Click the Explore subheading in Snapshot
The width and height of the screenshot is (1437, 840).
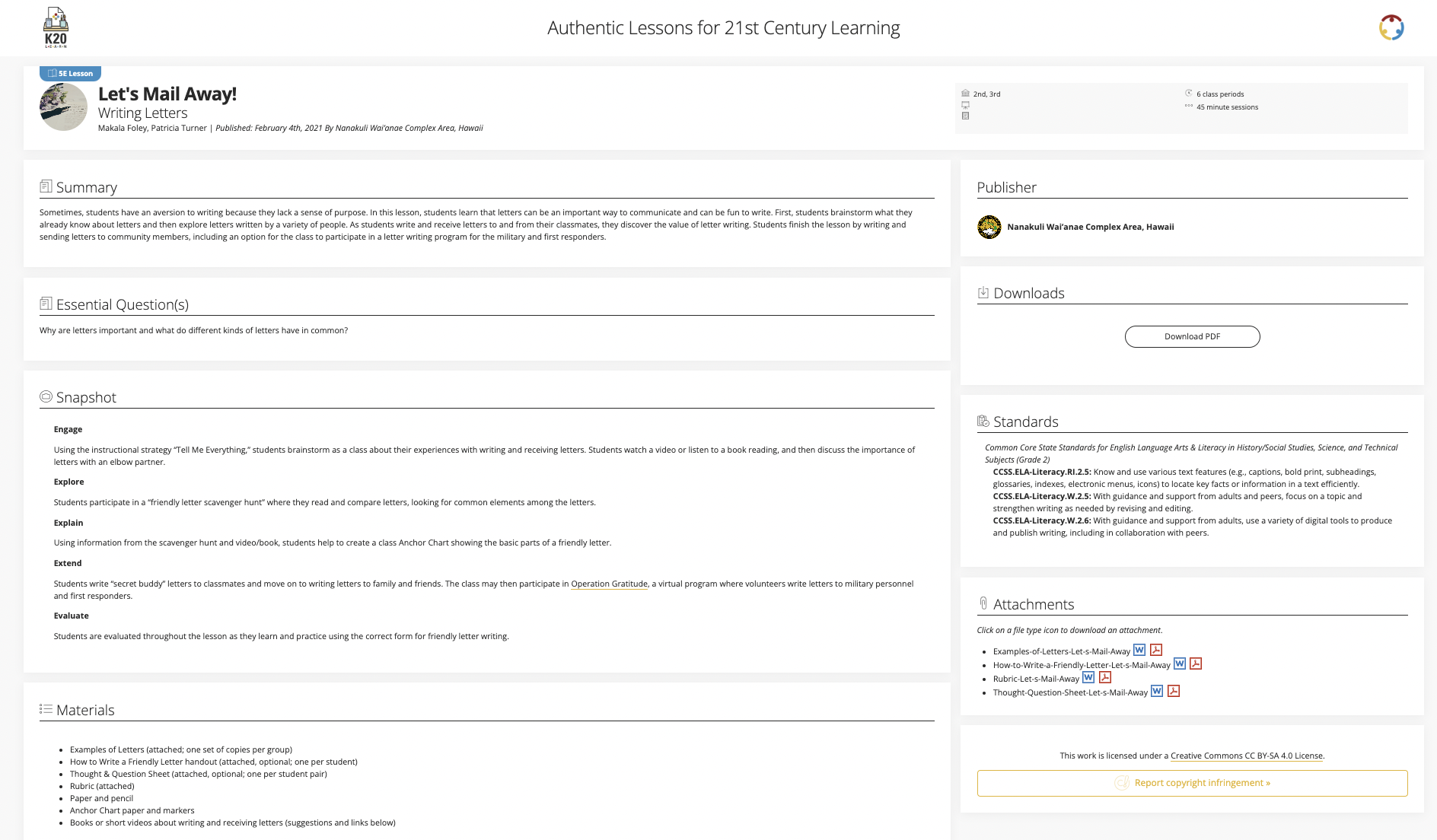(x=69, y=482)
